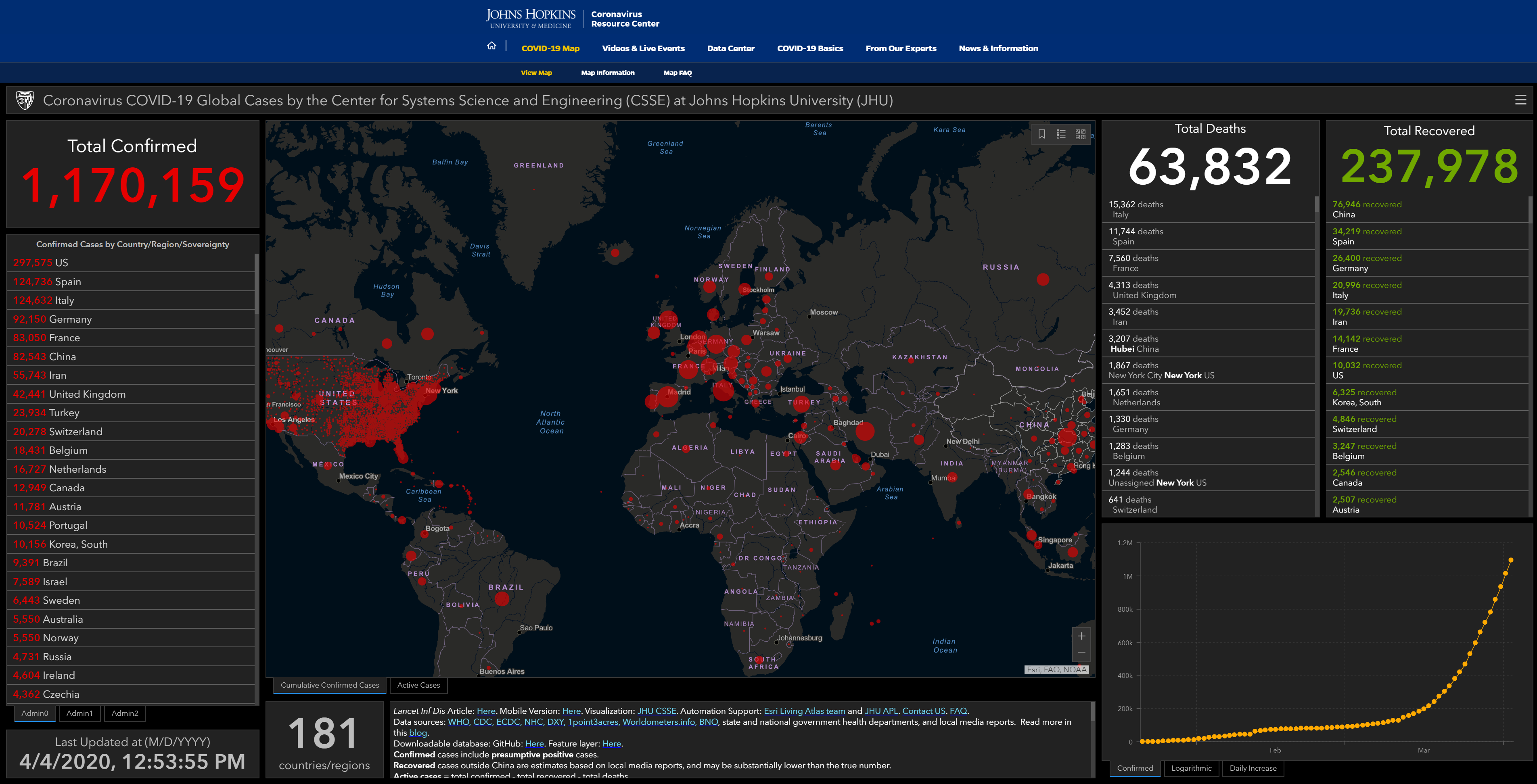Viewport: 1537px width, 784px height.
Task: Click the 15,362 deaths Italy entry
Action: pyautogui.click(x=1209, y=210)
